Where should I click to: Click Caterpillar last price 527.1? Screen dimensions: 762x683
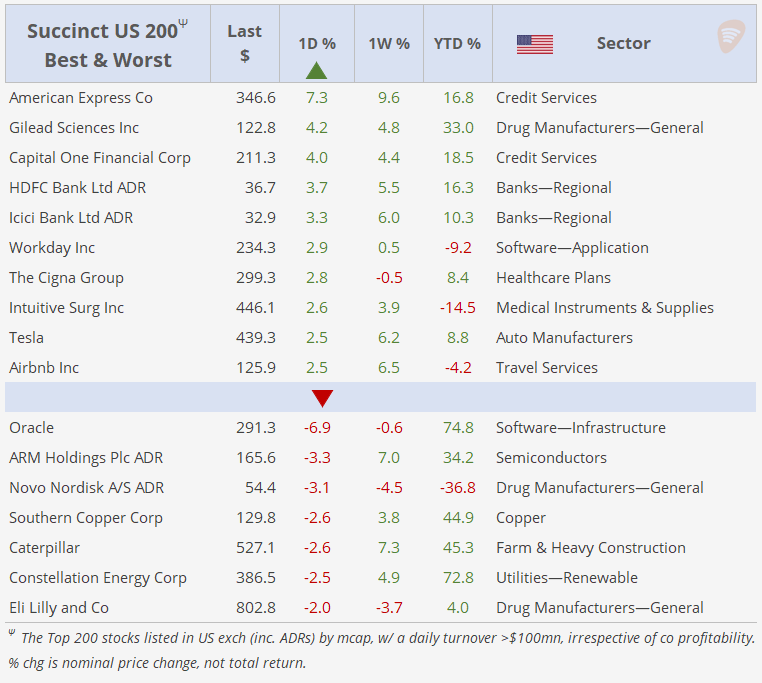click(256, 548)
